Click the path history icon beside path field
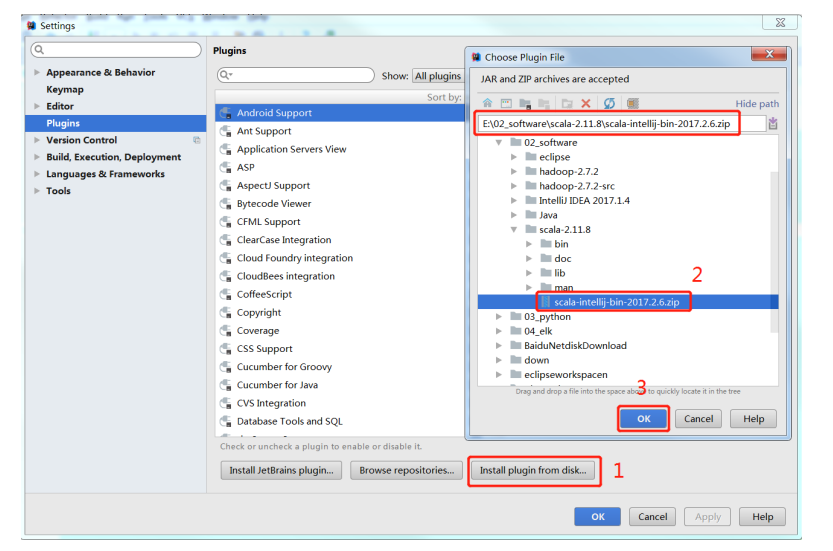Image resolution: width=833 pixels, height=551 pixels. (772, 123)
